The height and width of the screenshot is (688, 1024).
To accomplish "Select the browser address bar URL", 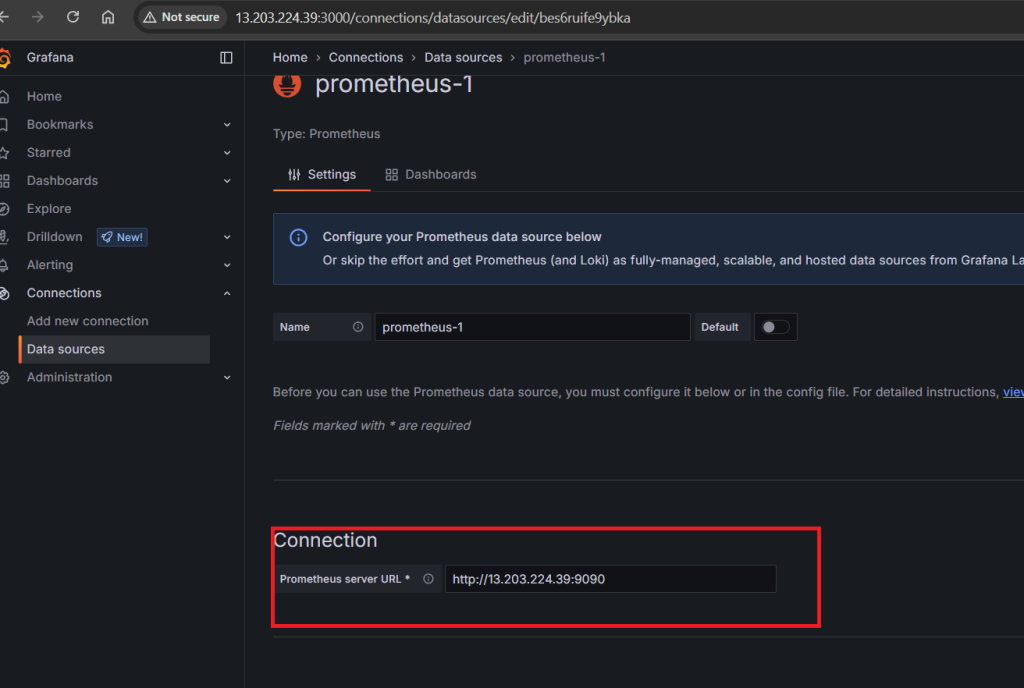I will point(432,18).
